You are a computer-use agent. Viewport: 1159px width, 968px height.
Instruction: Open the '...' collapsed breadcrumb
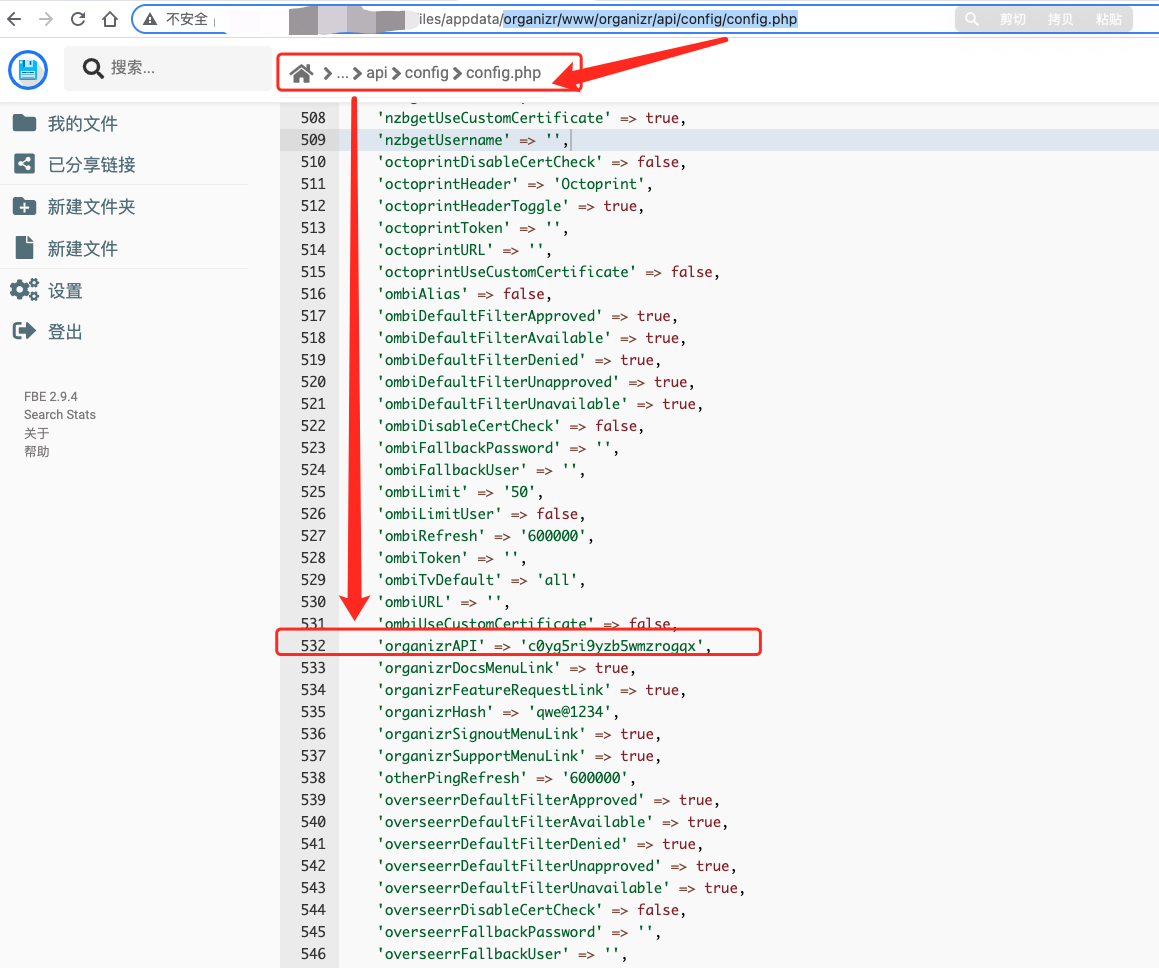tap(342, 73)
